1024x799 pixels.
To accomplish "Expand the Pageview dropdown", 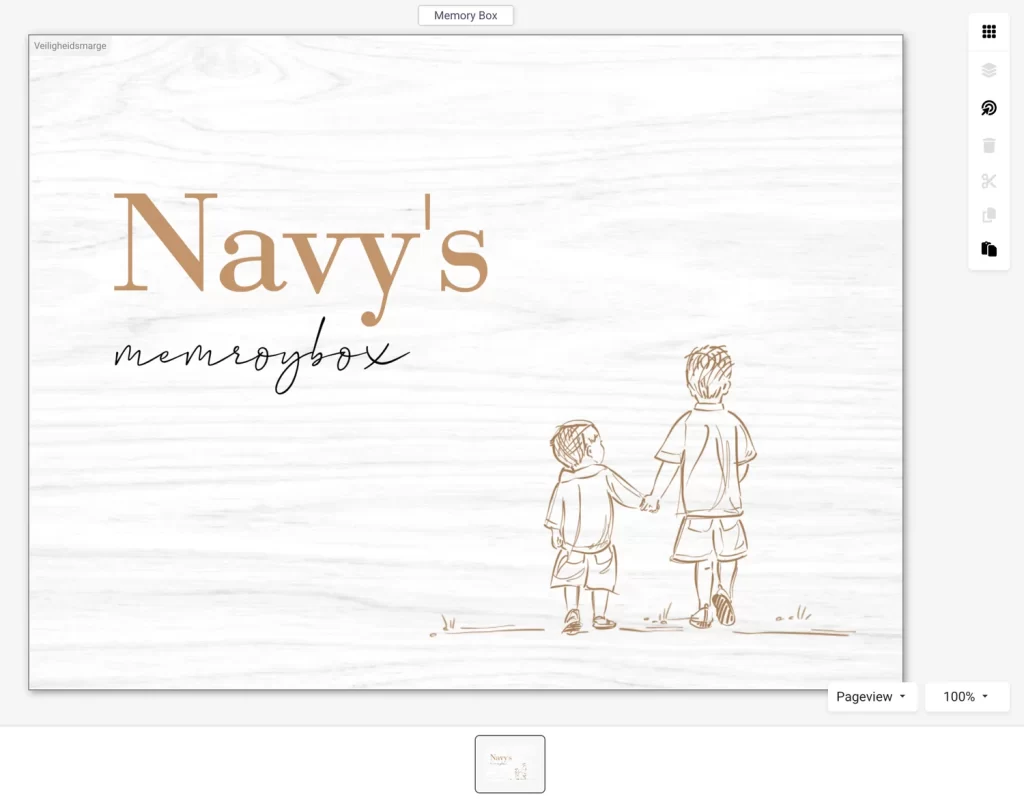I will 871,697.
